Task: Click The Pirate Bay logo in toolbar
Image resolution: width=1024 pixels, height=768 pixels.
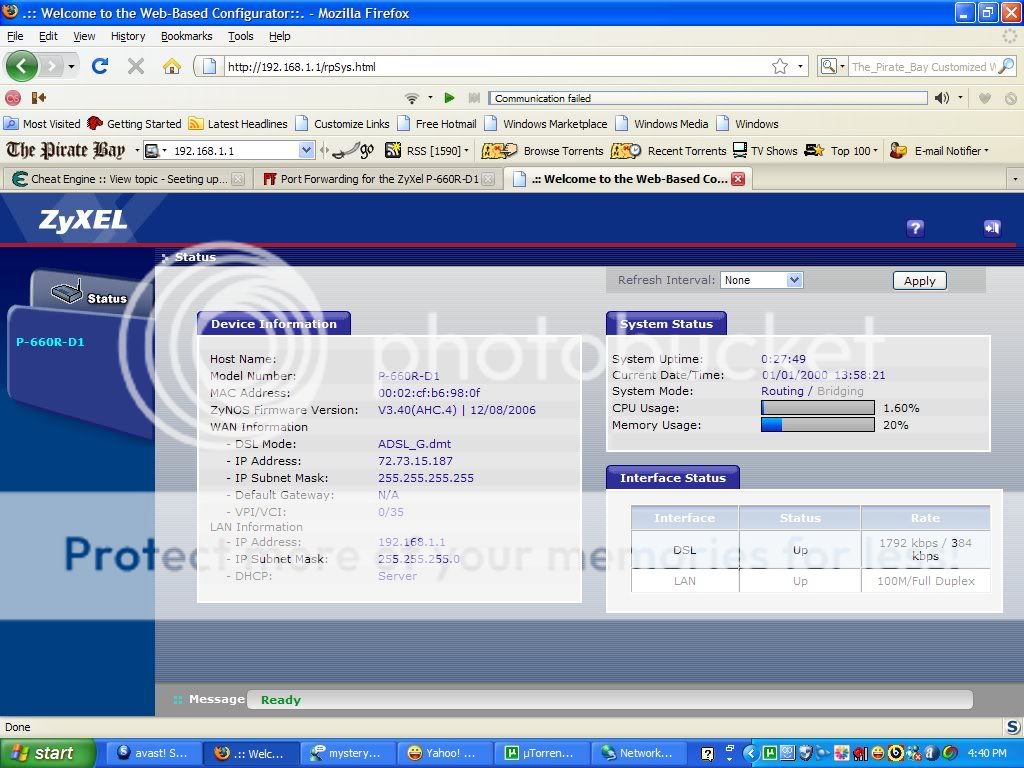Action: [x=66, y=151]
